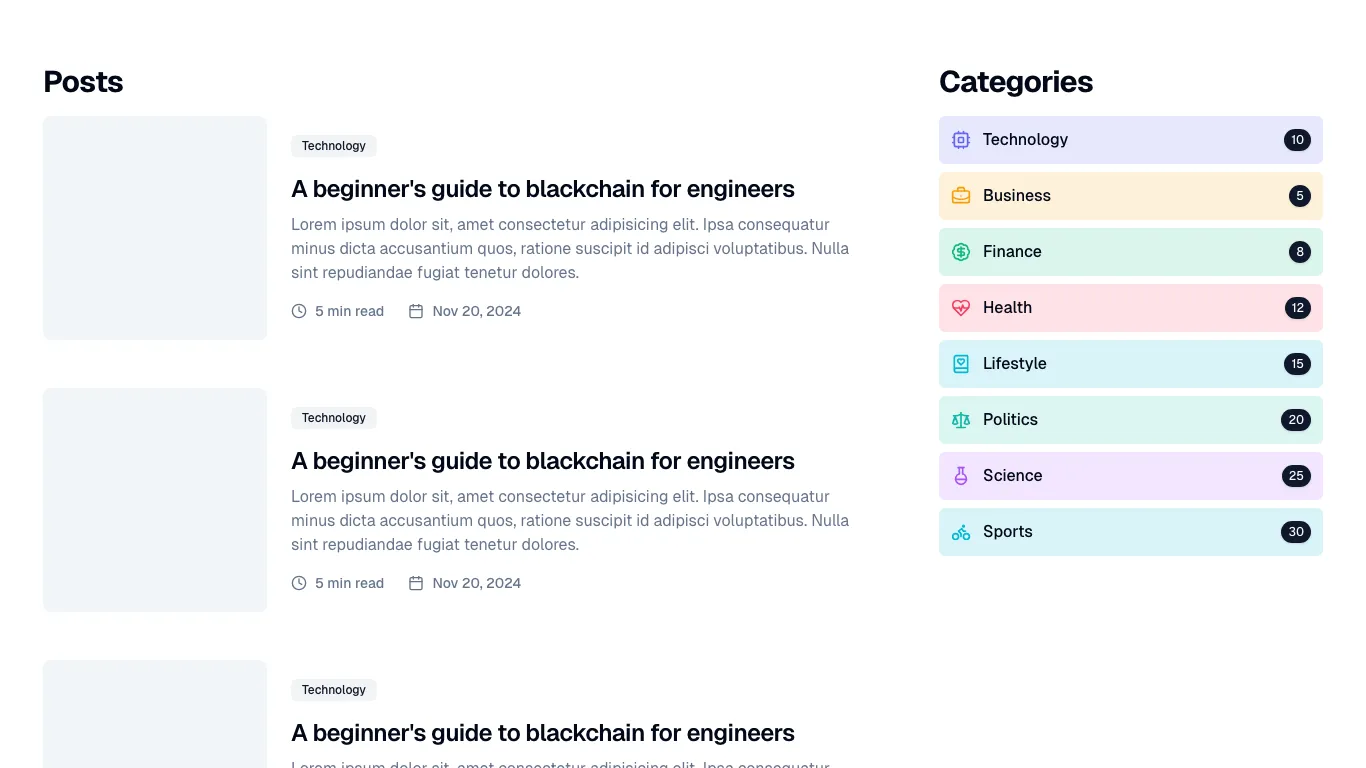Viewport: 1366px width, 768px height.
Task: Select the Politics category label
Action: point(1010,420)
